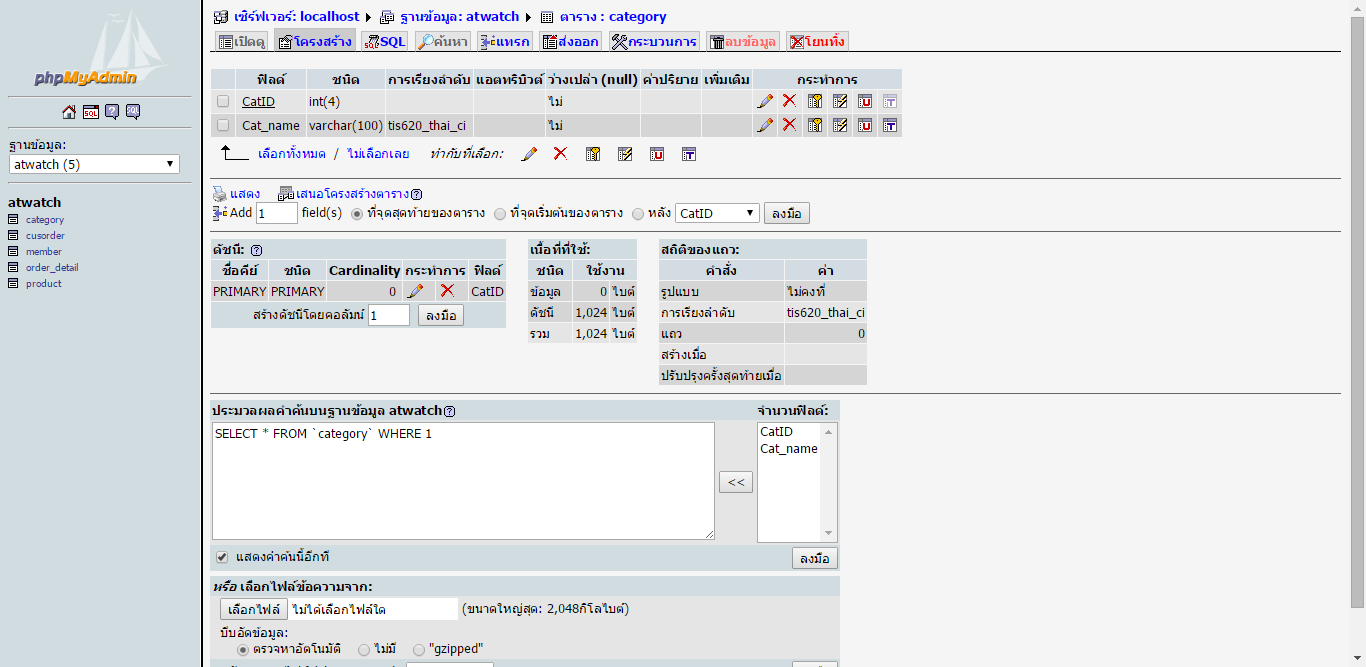Drop the PRIMARY index with red X
This screenshot has height=667, width=1366.
tap(447, 291)
